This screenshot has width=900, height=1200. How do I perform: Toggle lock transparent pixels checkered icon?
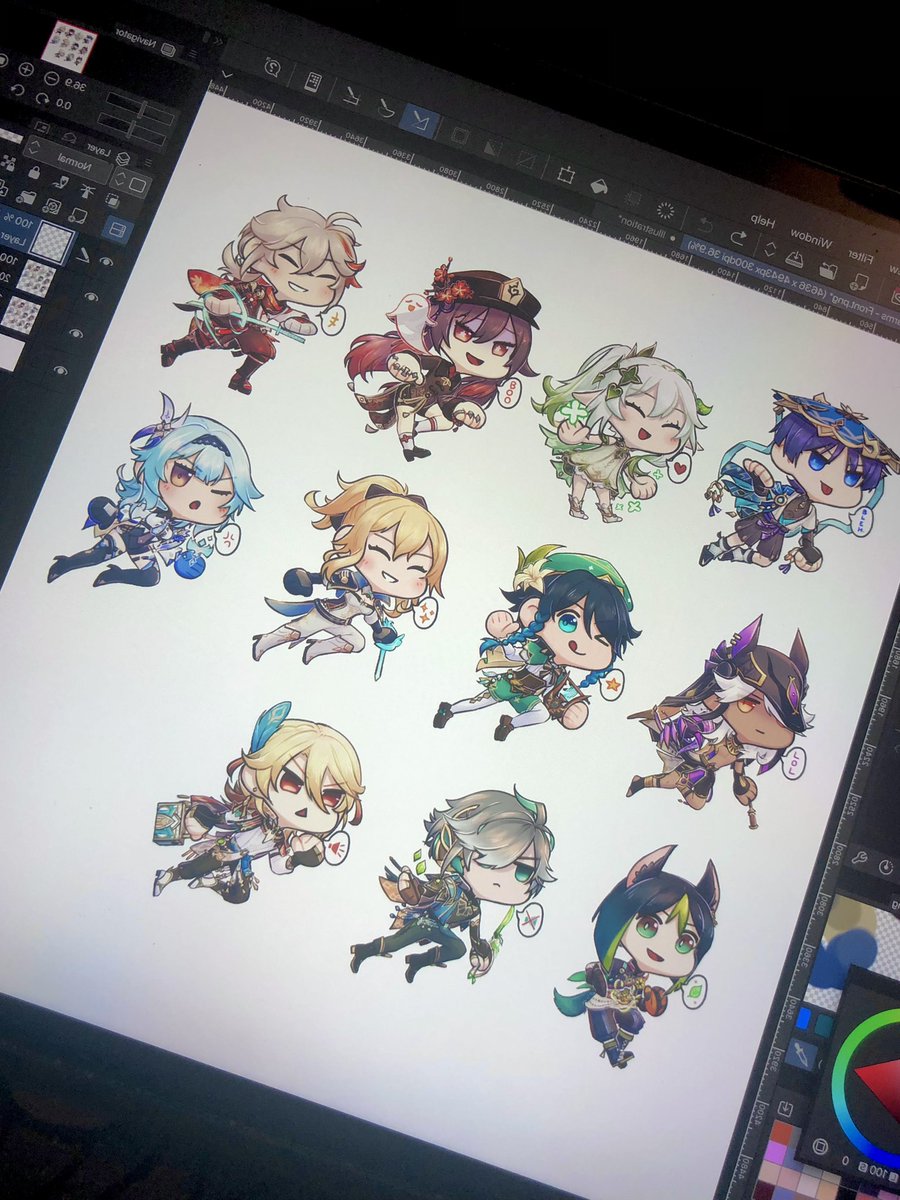point(9,163)
